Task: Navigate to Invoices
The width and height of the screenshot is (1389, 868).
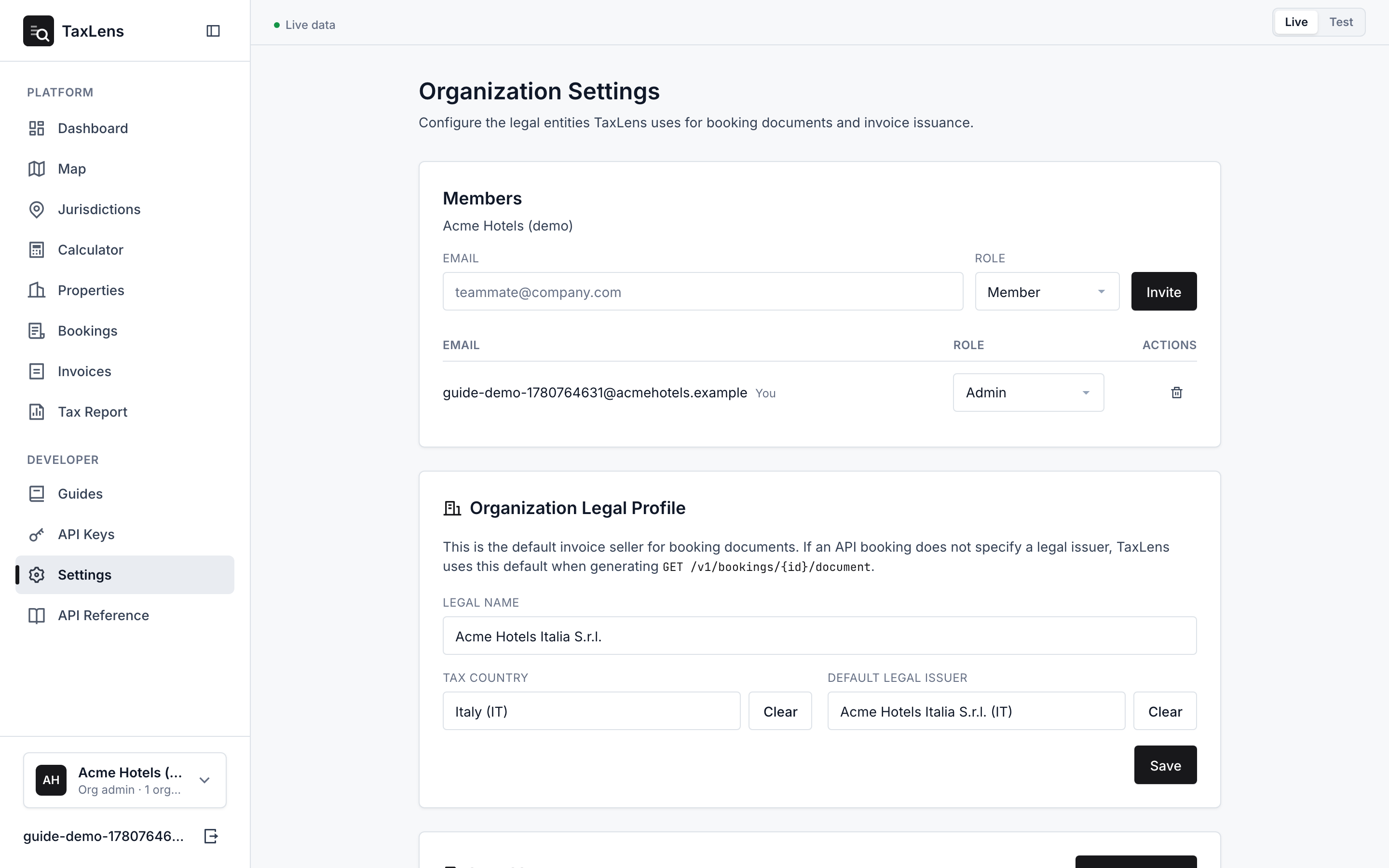Action: click(x=124, y=371)
